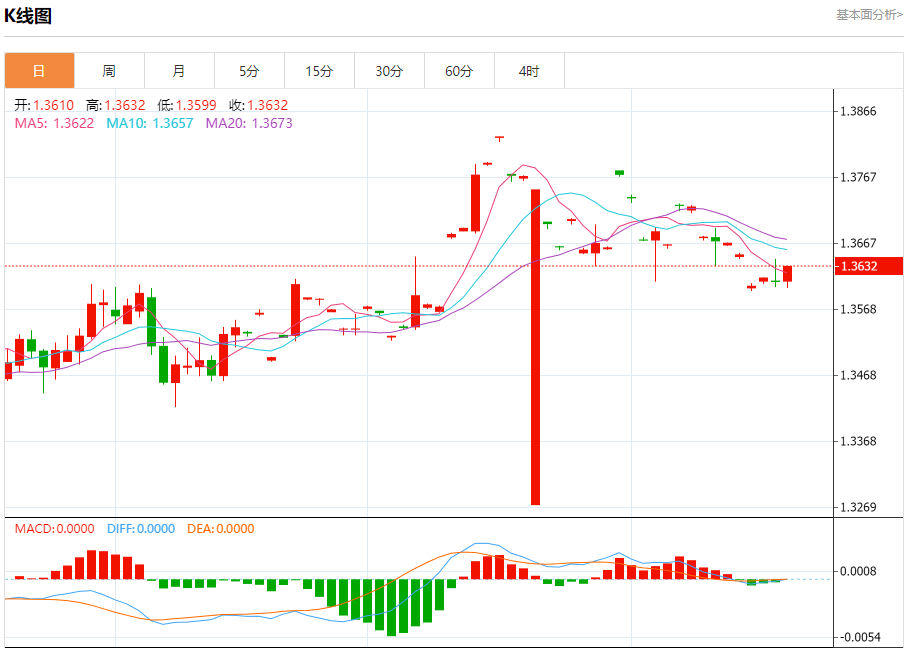Switch to the 4时 chart tab
This screenshot has width=908, height=648.
coord(529,71)
